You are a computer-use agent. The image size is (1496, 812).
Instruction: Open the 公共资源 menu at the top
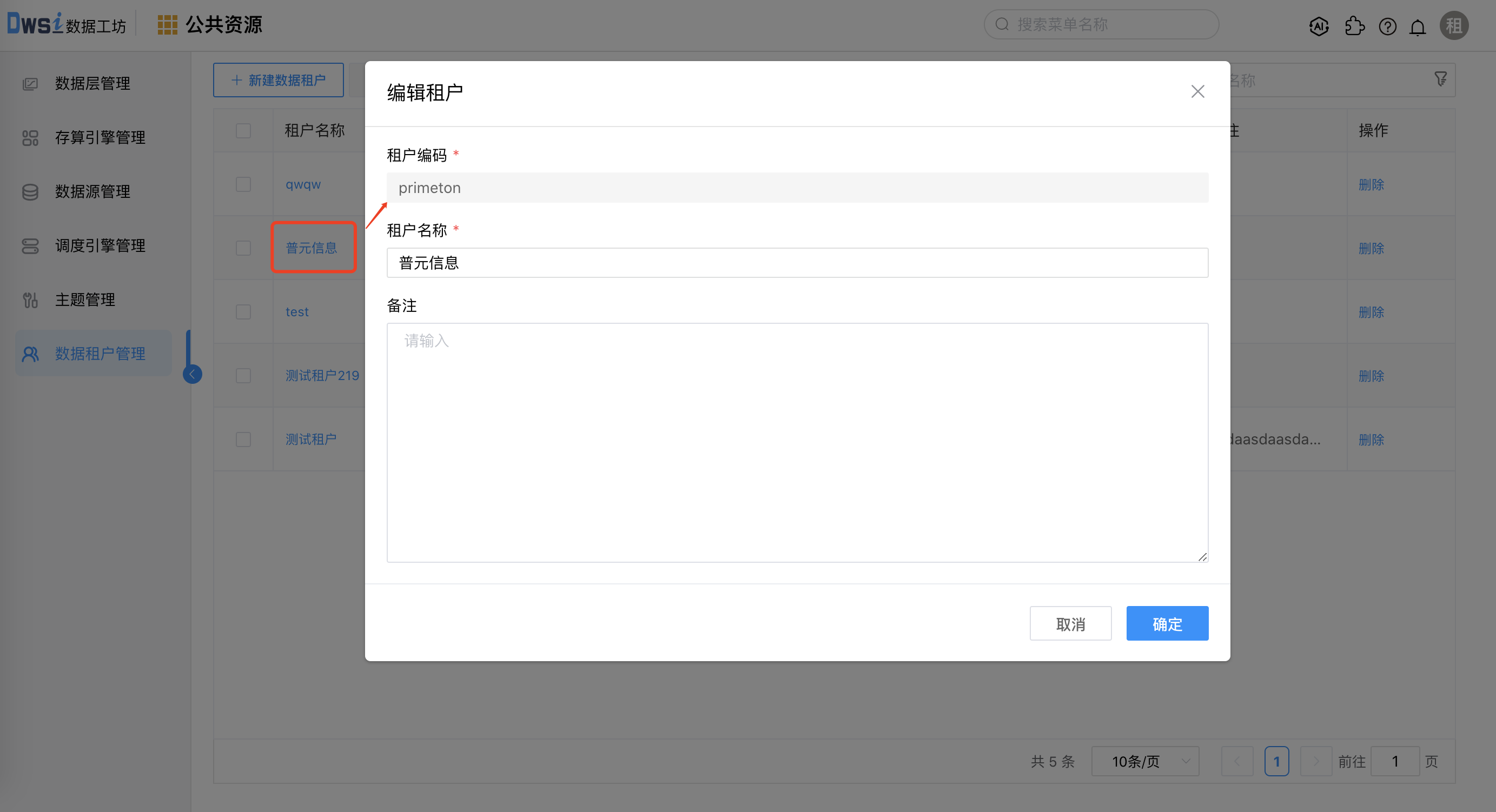224,24
